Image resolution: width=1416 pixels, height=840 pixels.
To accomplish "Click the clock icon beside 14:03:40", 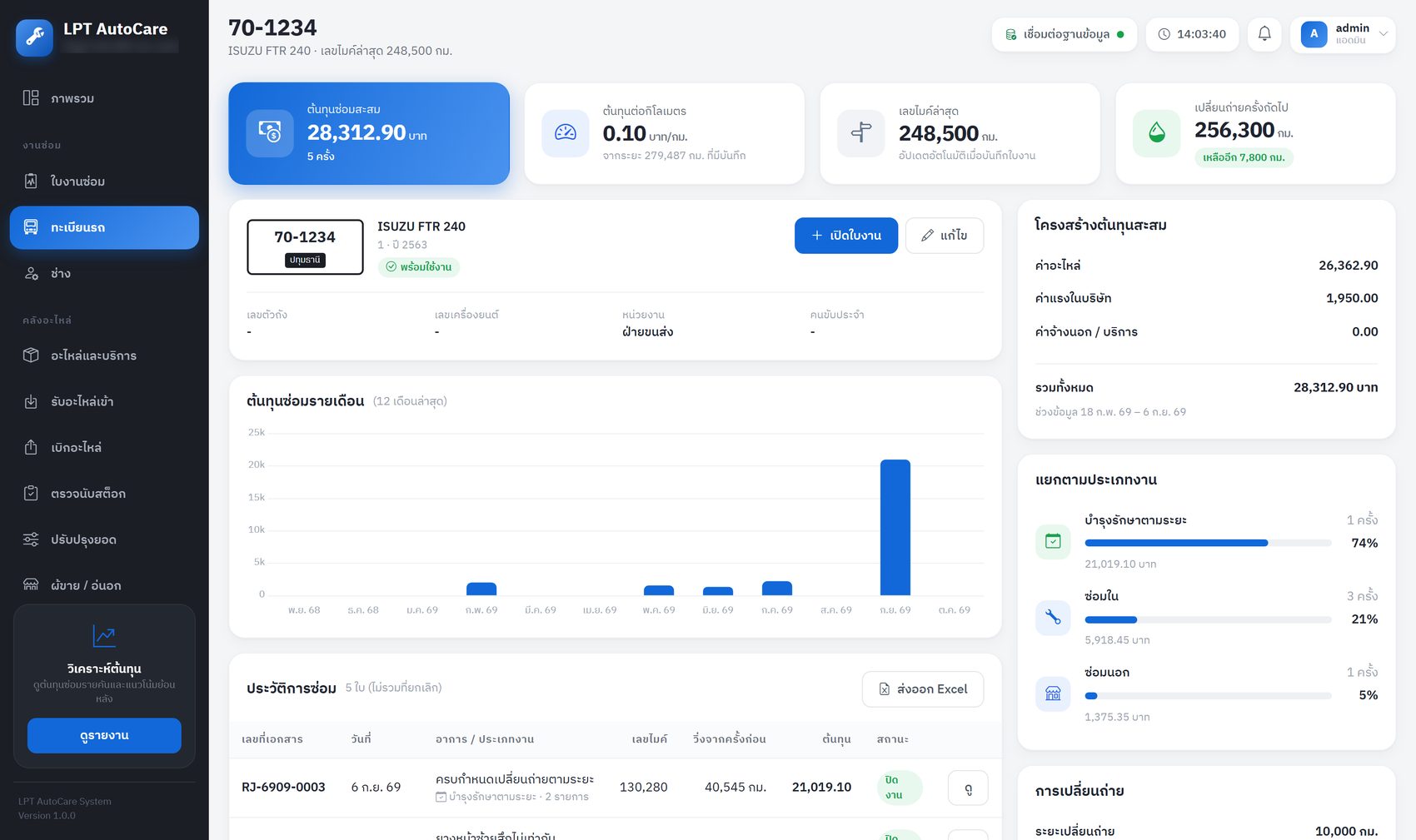I will [1164, 34].
